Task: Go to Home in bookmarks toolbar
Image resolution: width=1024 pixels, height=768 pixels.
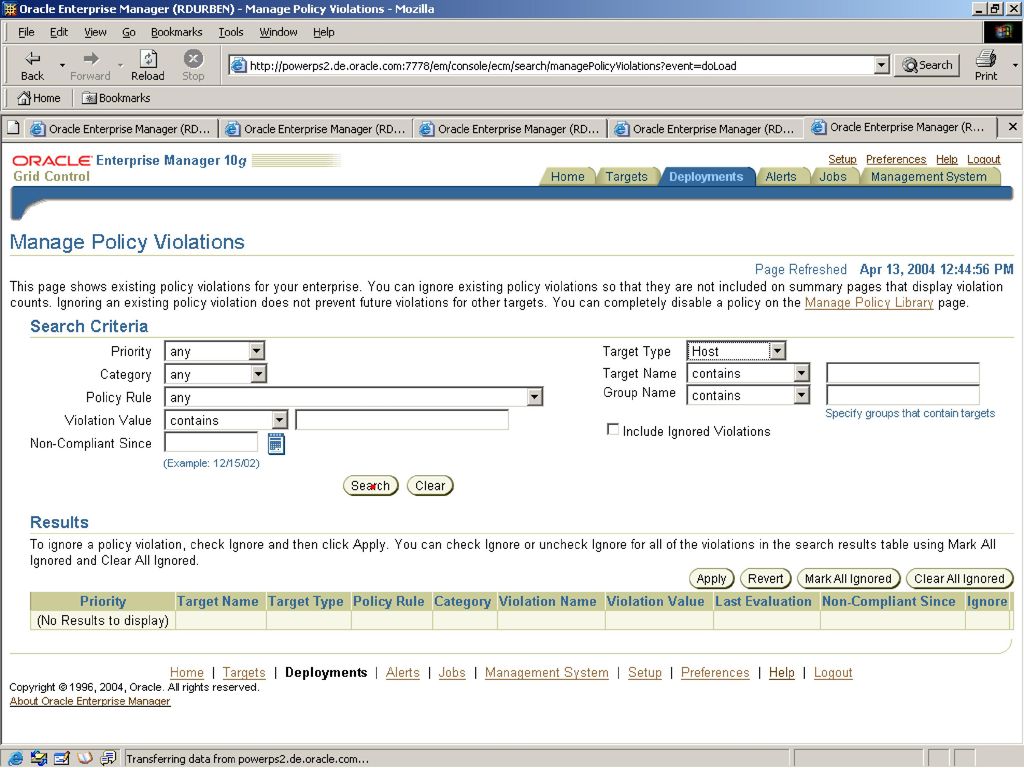Action: tap(39, 98)
